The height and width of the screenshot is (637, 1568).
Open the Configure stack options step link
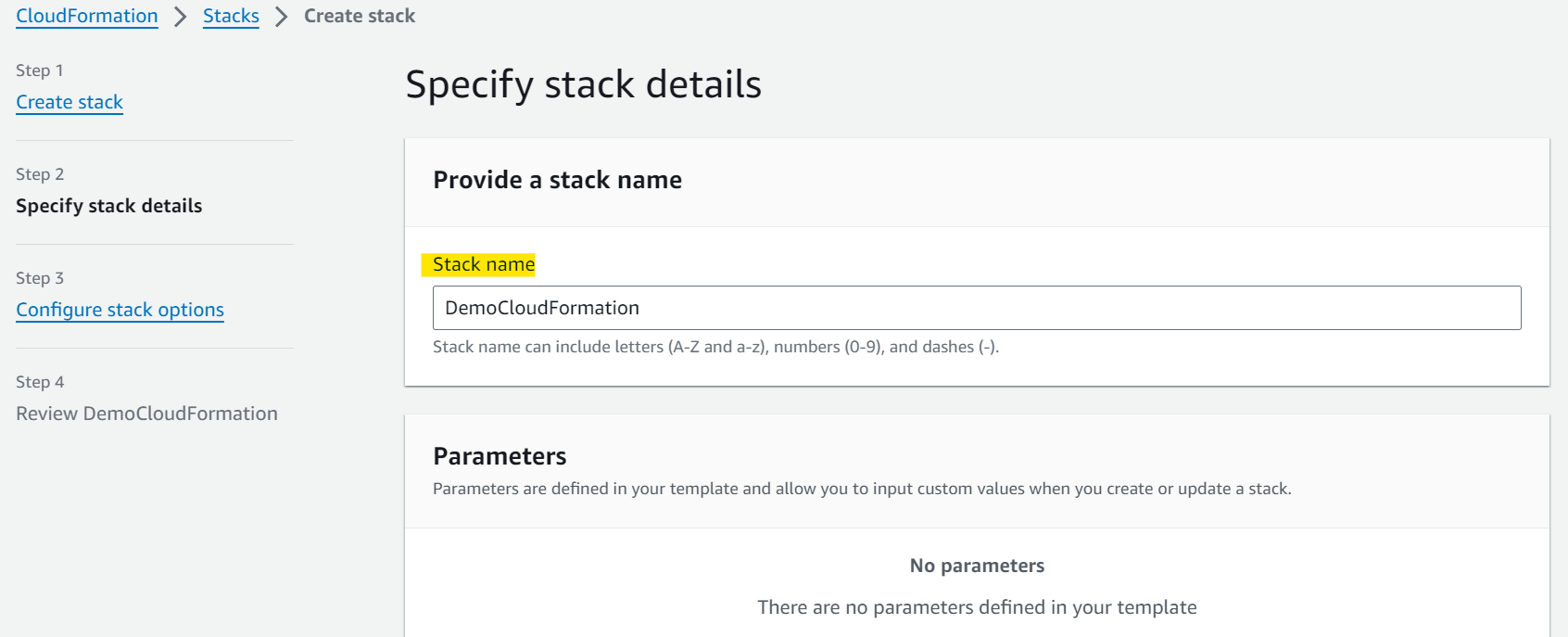tap(120, 310)
